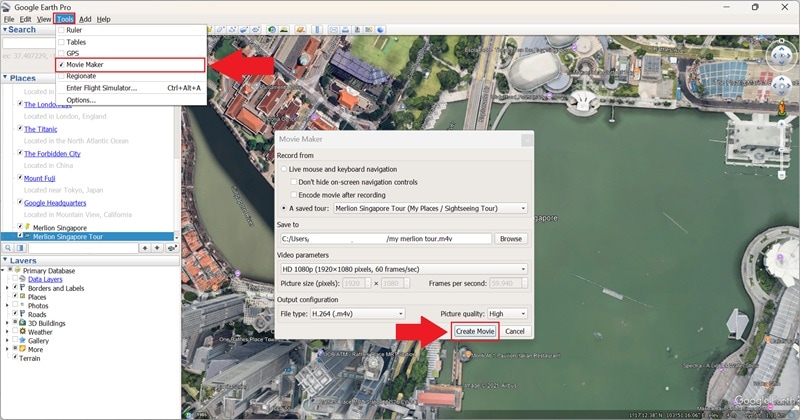Click the View in Google Maps icon
800x420 pixels.
tap(368, 30)
